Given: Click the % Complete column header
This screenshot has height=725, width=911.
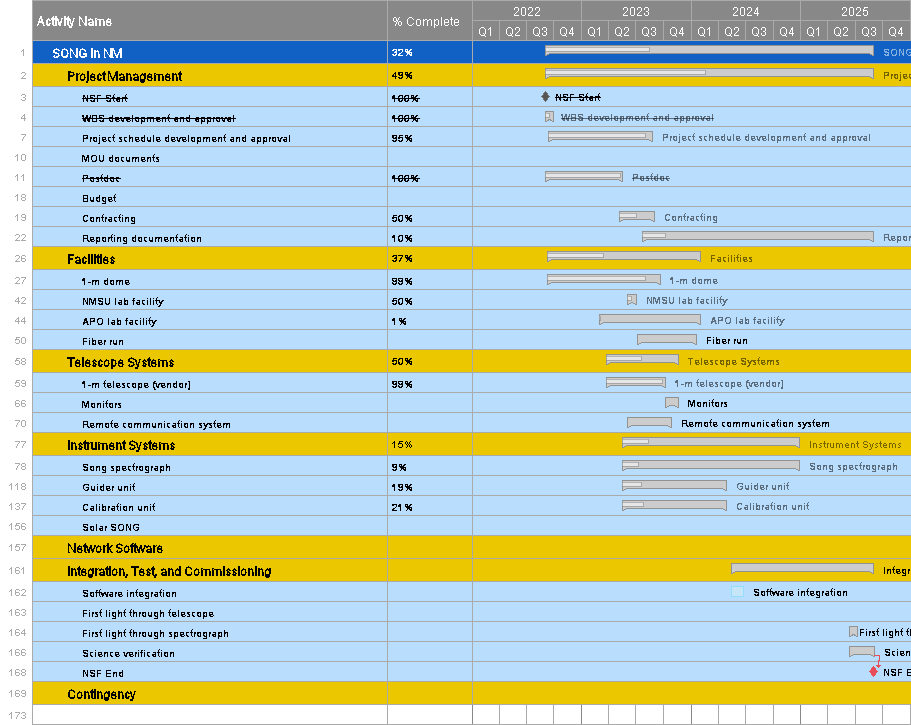Looking at the screenshot, I should (x=426, y=21).
